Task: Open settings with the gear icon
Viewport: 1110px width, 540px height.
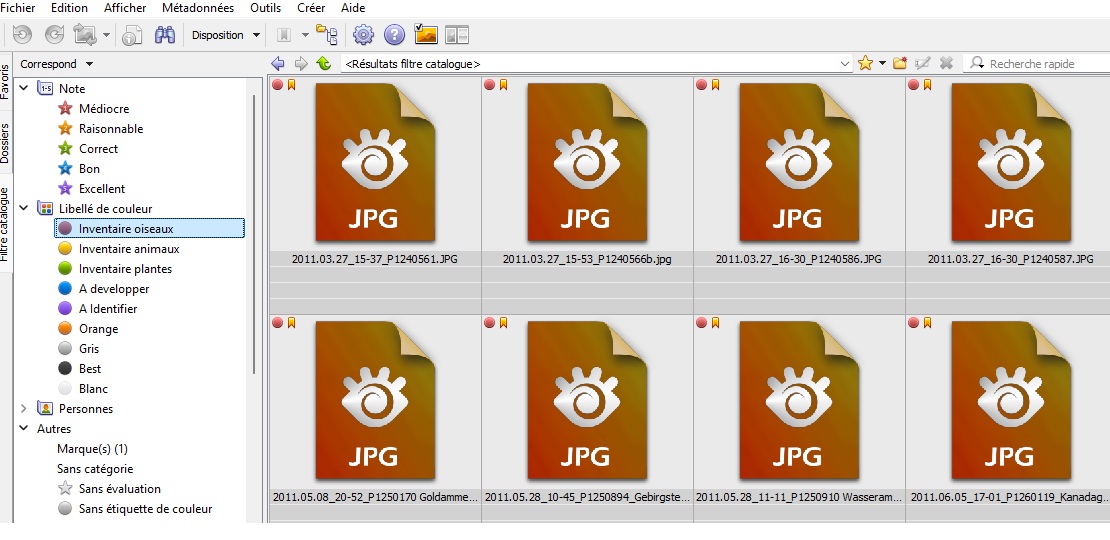Action: point(363,35)
